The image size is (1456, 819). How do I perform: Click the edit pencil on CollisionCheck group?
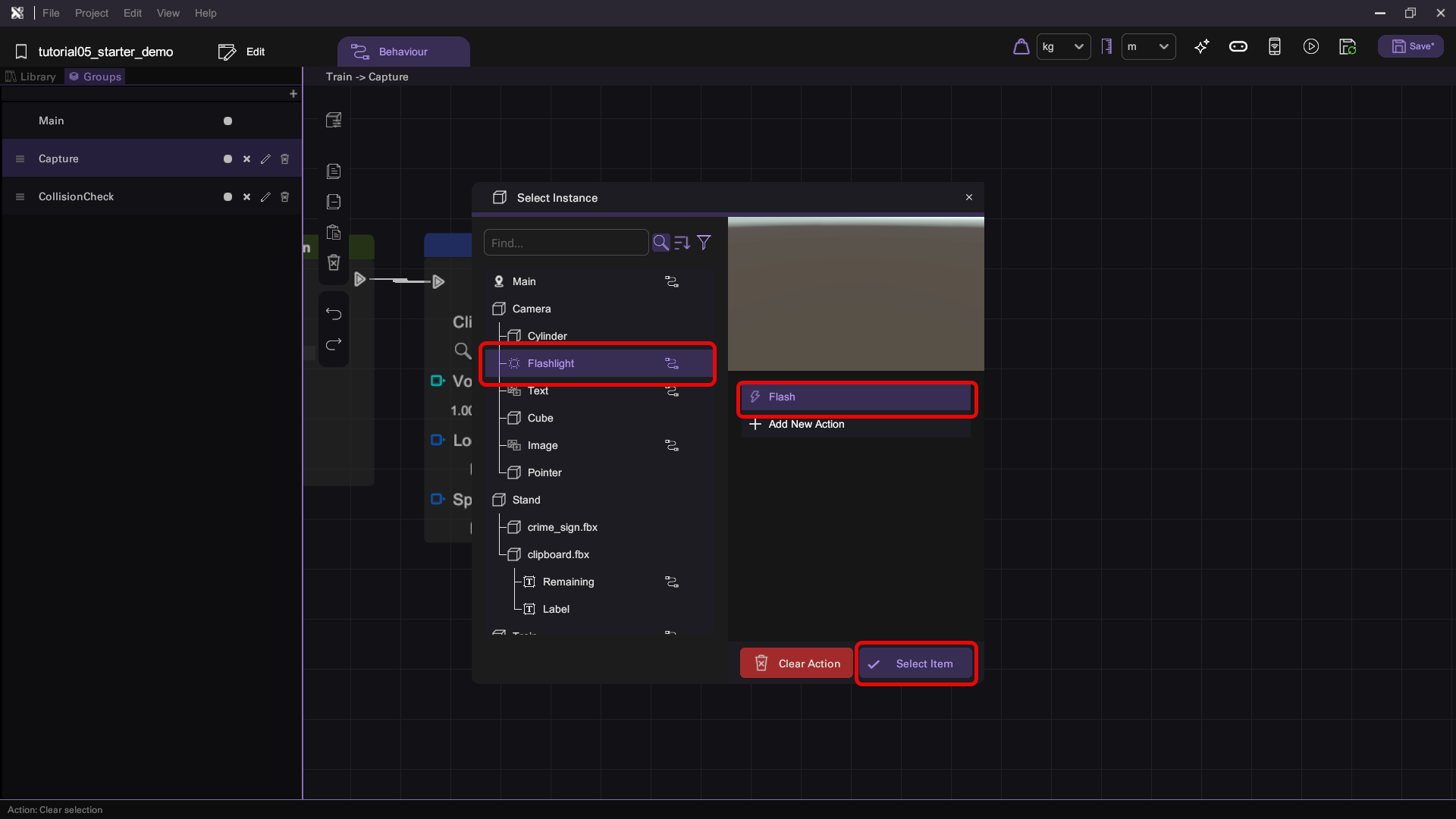click(x=265, y=196)
